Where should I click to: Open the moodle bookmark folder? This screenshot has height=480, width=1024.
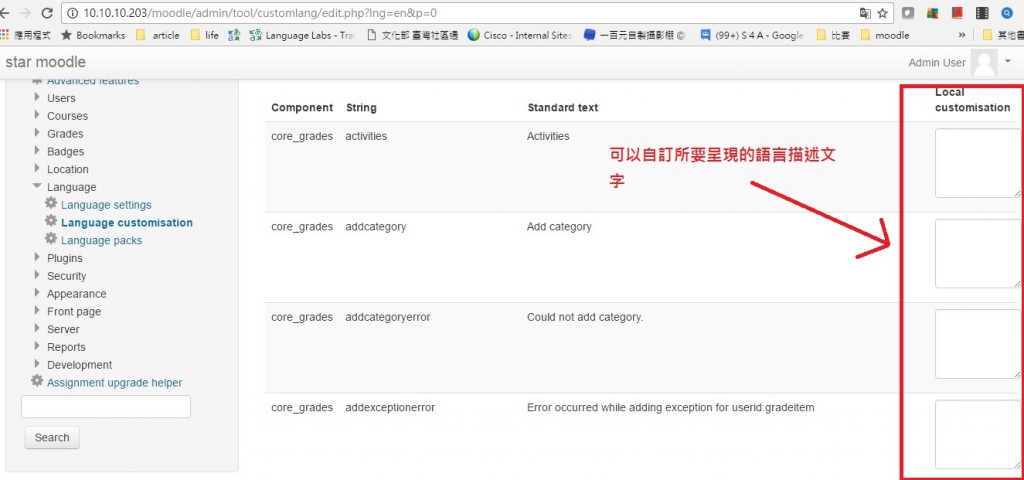885,35
